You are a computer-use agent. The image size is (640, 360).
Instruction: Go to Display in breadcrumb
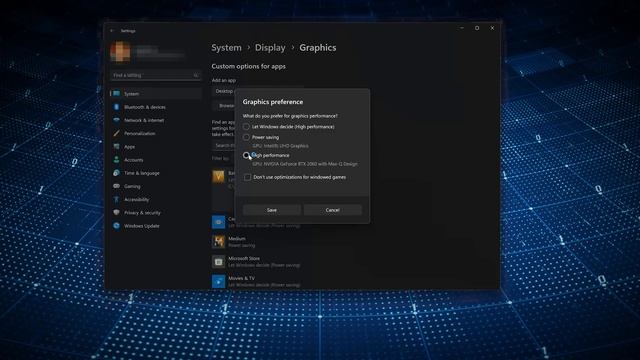270,48
